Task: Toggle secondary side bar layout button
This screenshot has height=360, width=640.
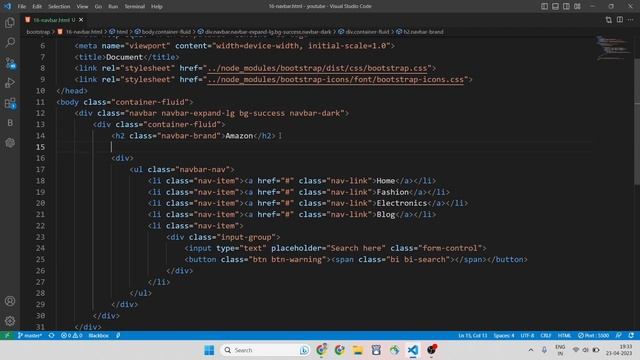Action: click(566, 6)
